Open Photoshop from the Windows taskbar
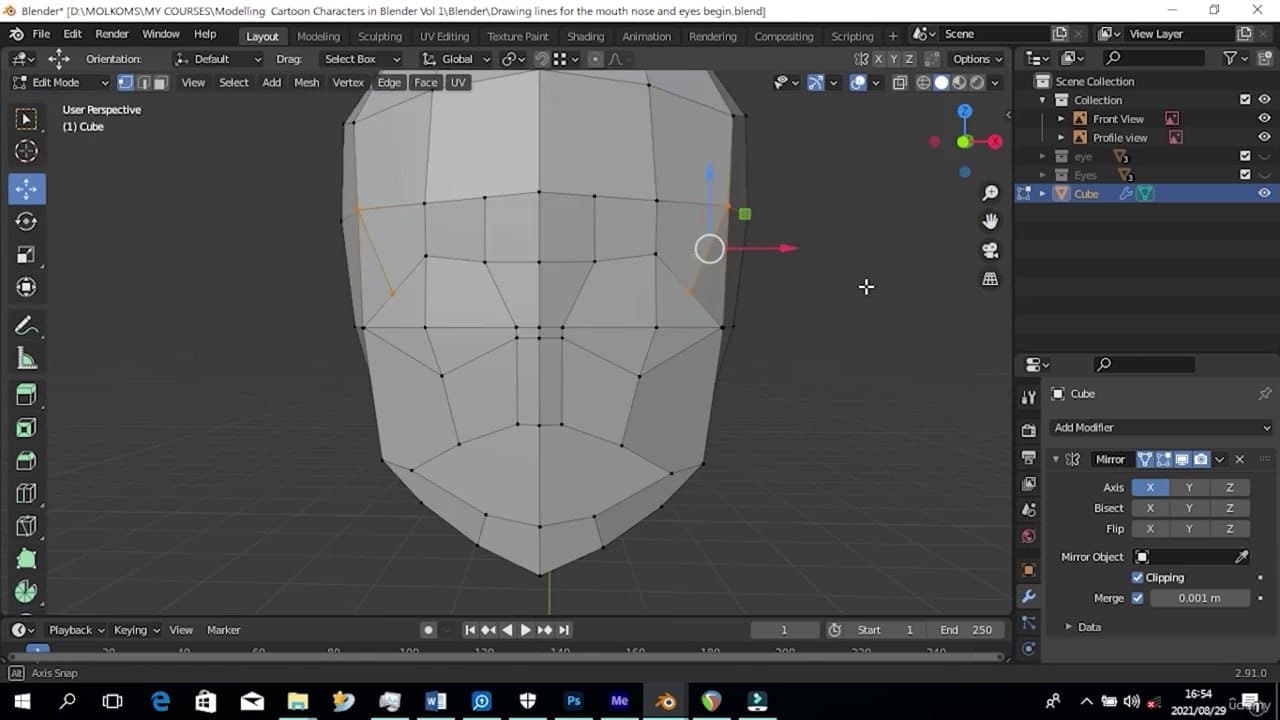Viewport: 1280px width, 720px height. pos(573,701)
